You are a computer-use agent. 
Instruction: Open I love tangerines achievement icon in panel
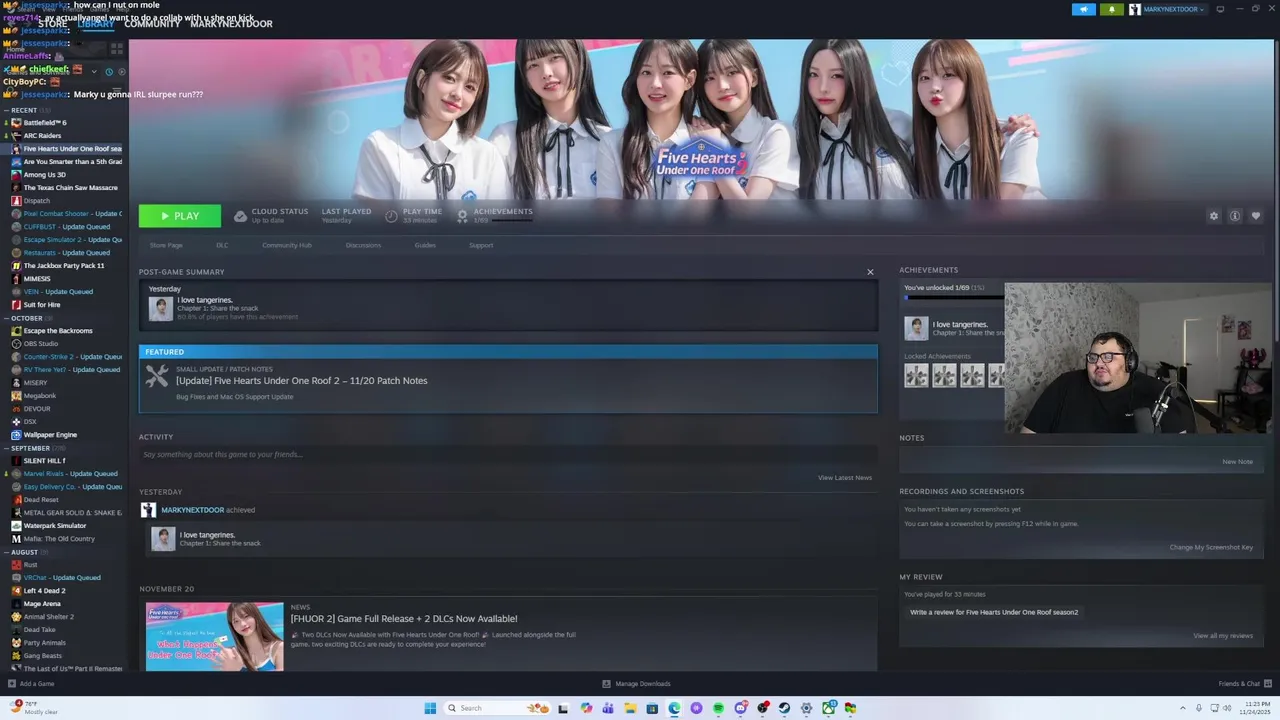(916, 328)
